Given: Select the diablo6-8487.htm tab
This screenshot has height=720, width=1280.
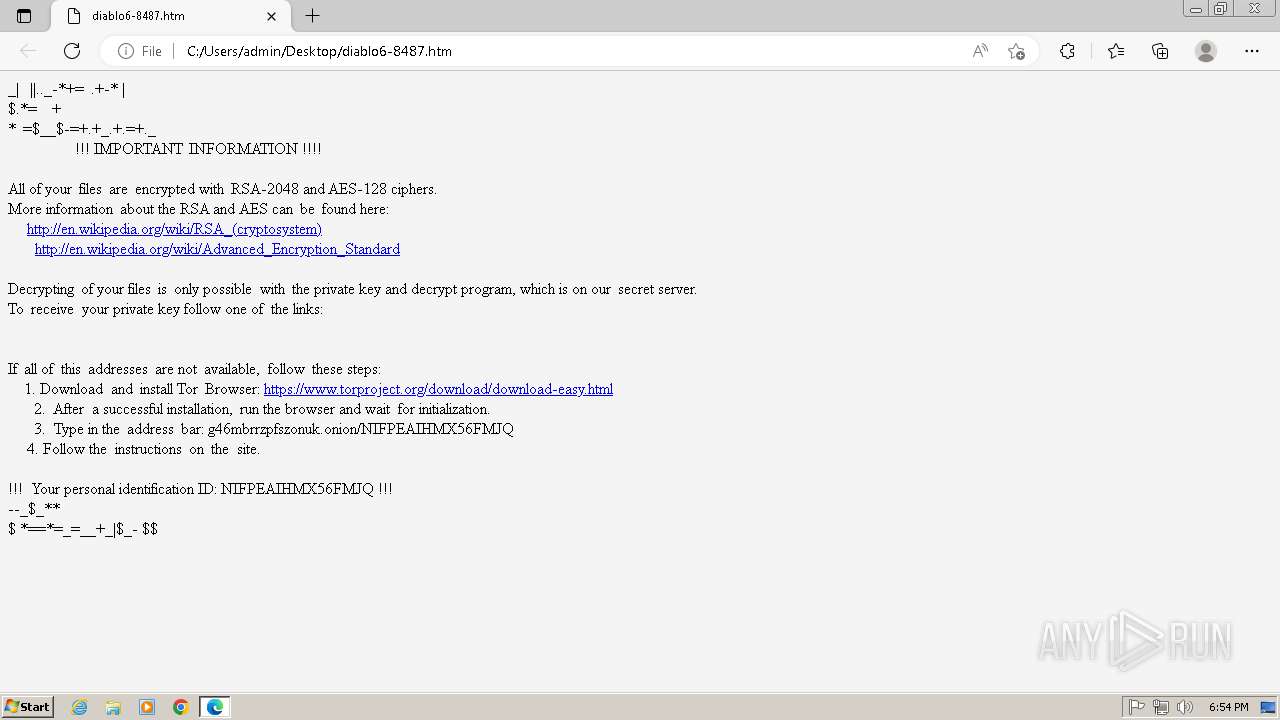Looking at the screenshot, I should pyautogui.click(x=170, y=16).
